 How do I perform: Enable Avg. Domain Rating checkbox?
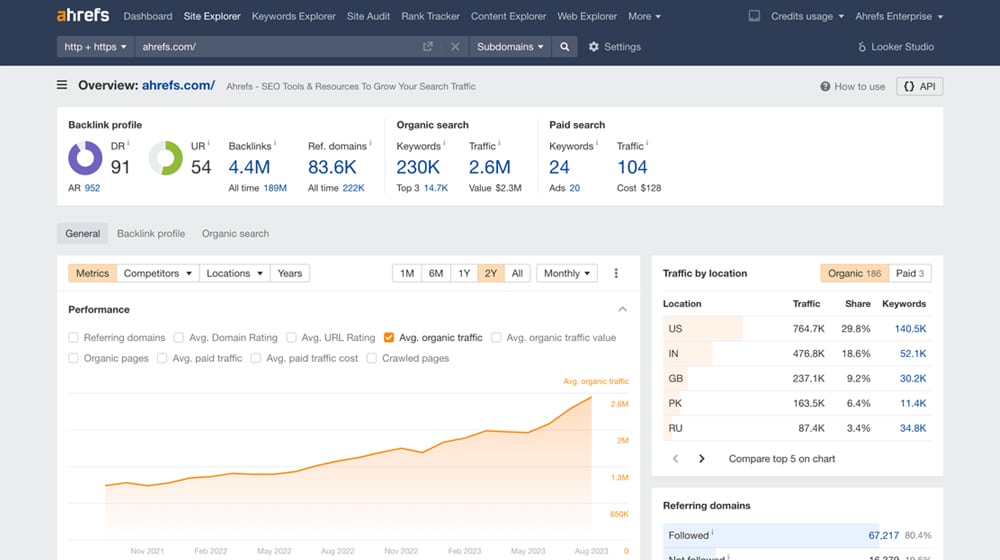(179, 337)
